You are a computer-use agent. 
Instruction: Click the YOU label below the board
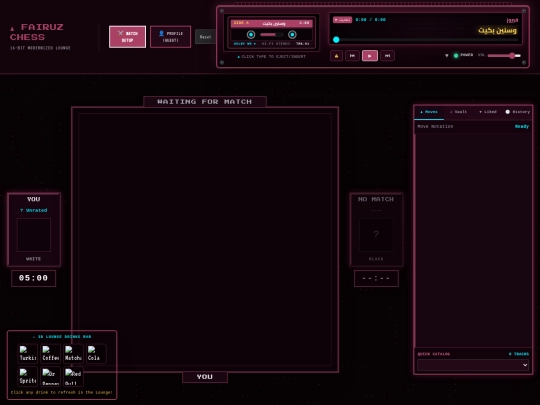[205, 377]
